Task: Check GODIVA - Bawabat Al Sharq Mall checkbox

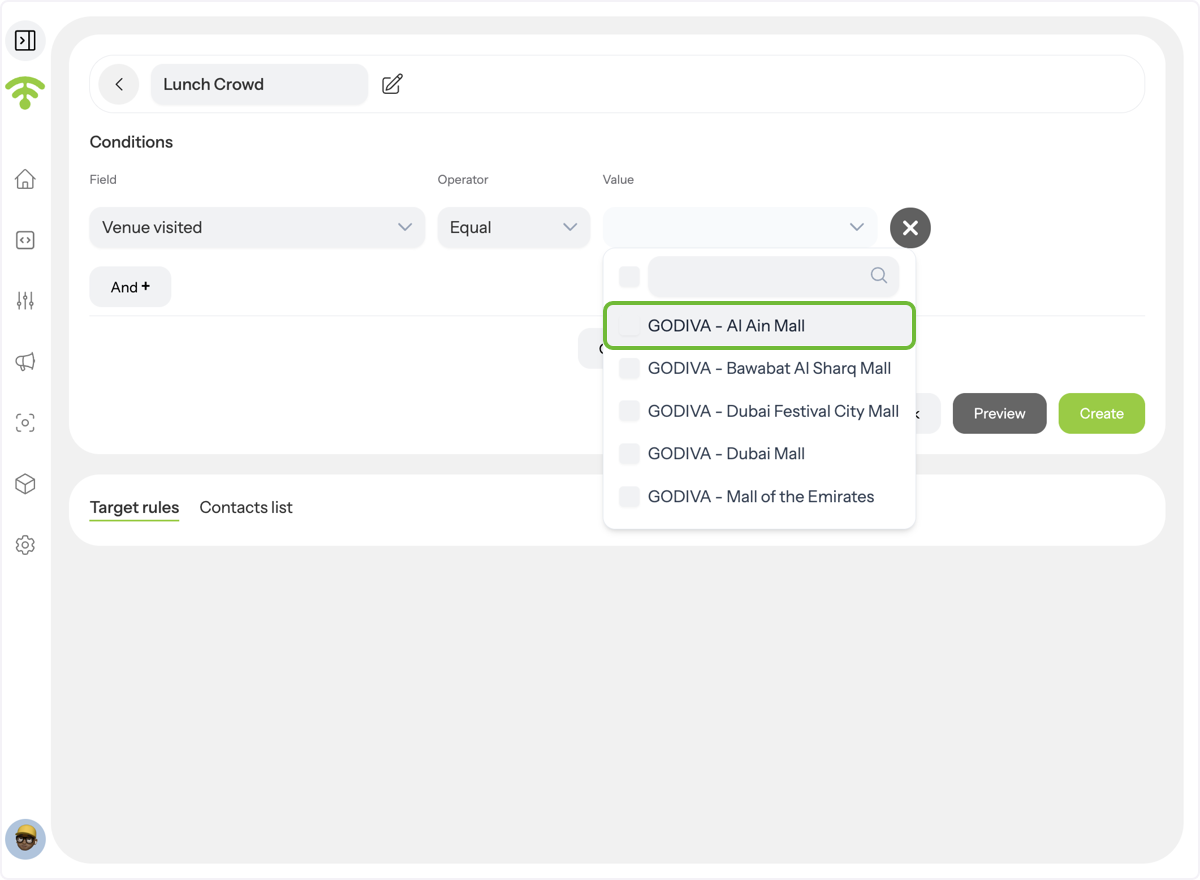Action: (629, 368)
